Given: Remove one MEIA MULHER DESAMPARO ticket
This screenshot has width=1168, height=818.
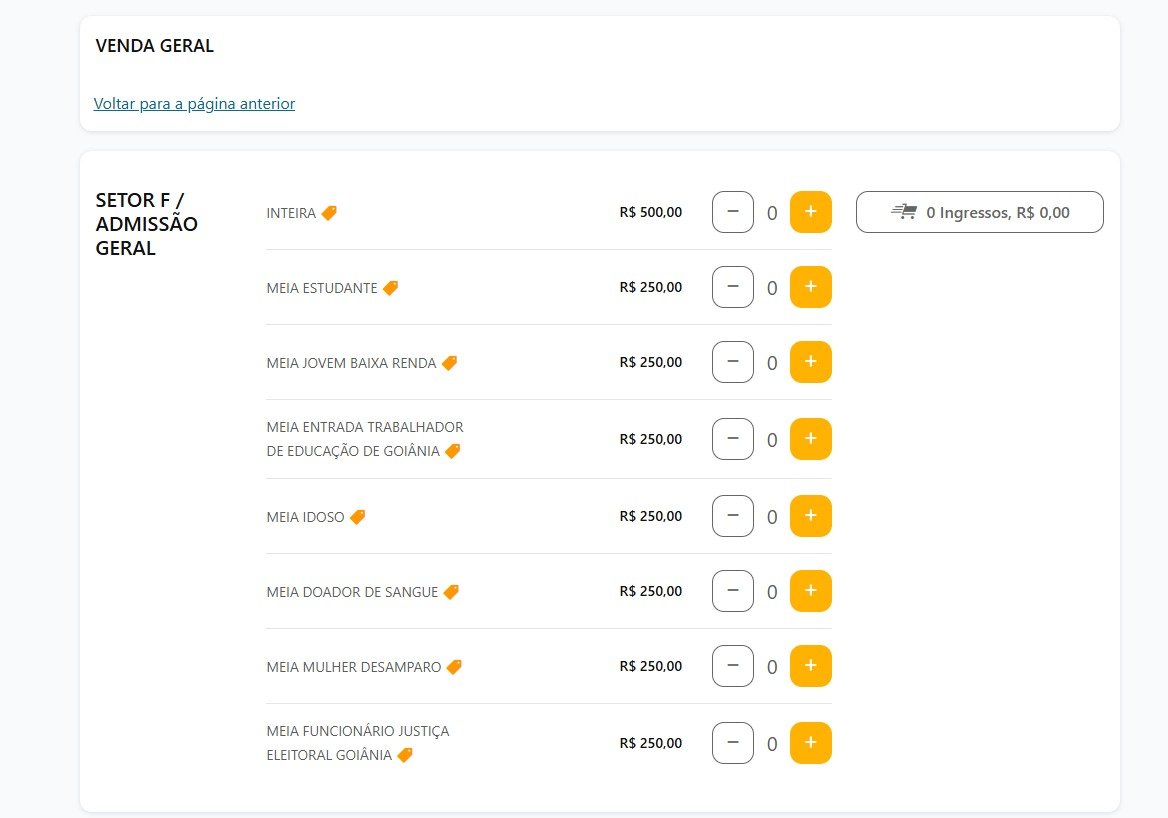Looking at the screenshot, I should point(733,666).
